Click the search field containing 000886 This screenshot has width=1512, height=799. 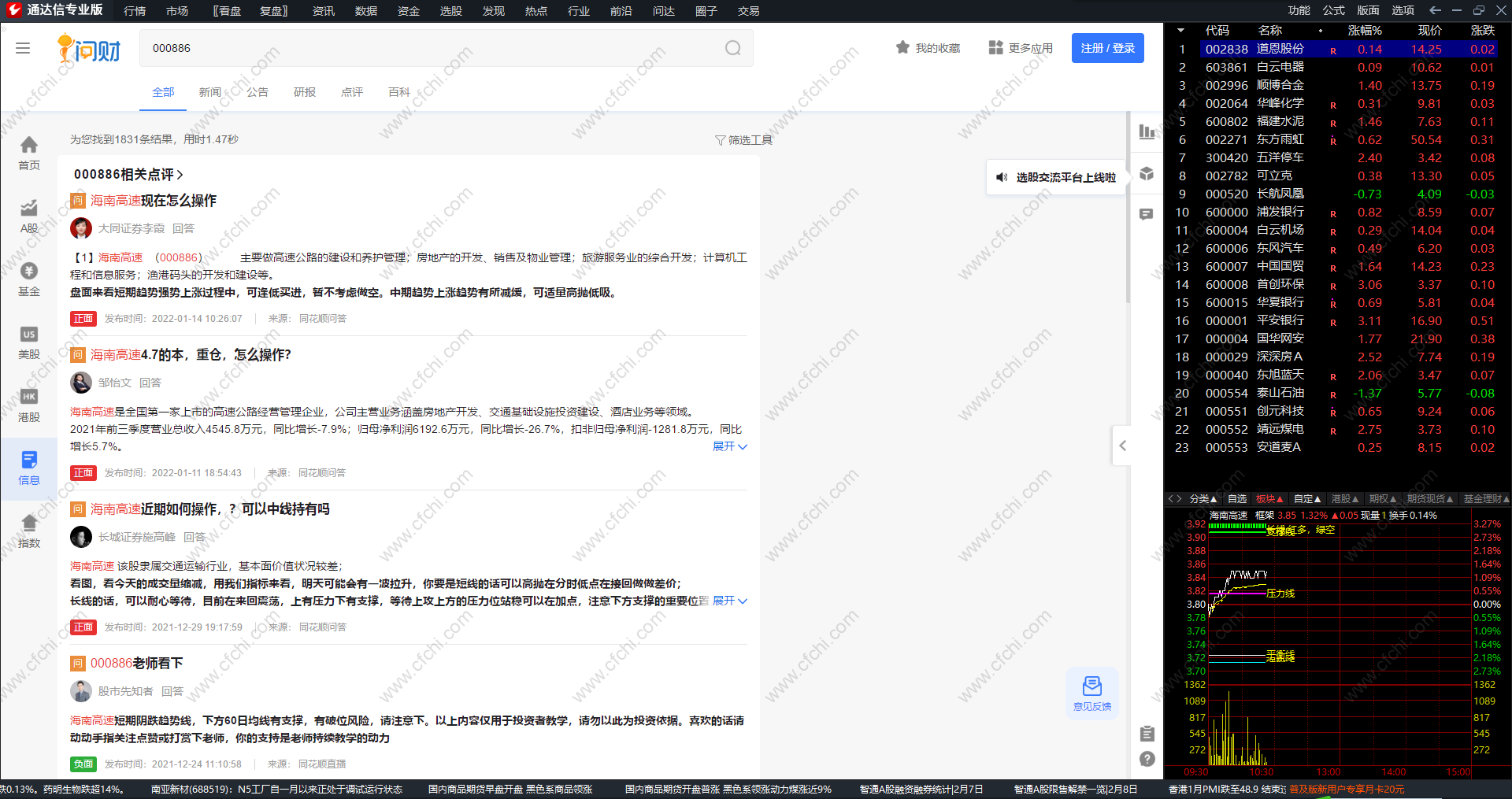coord(447,48)
